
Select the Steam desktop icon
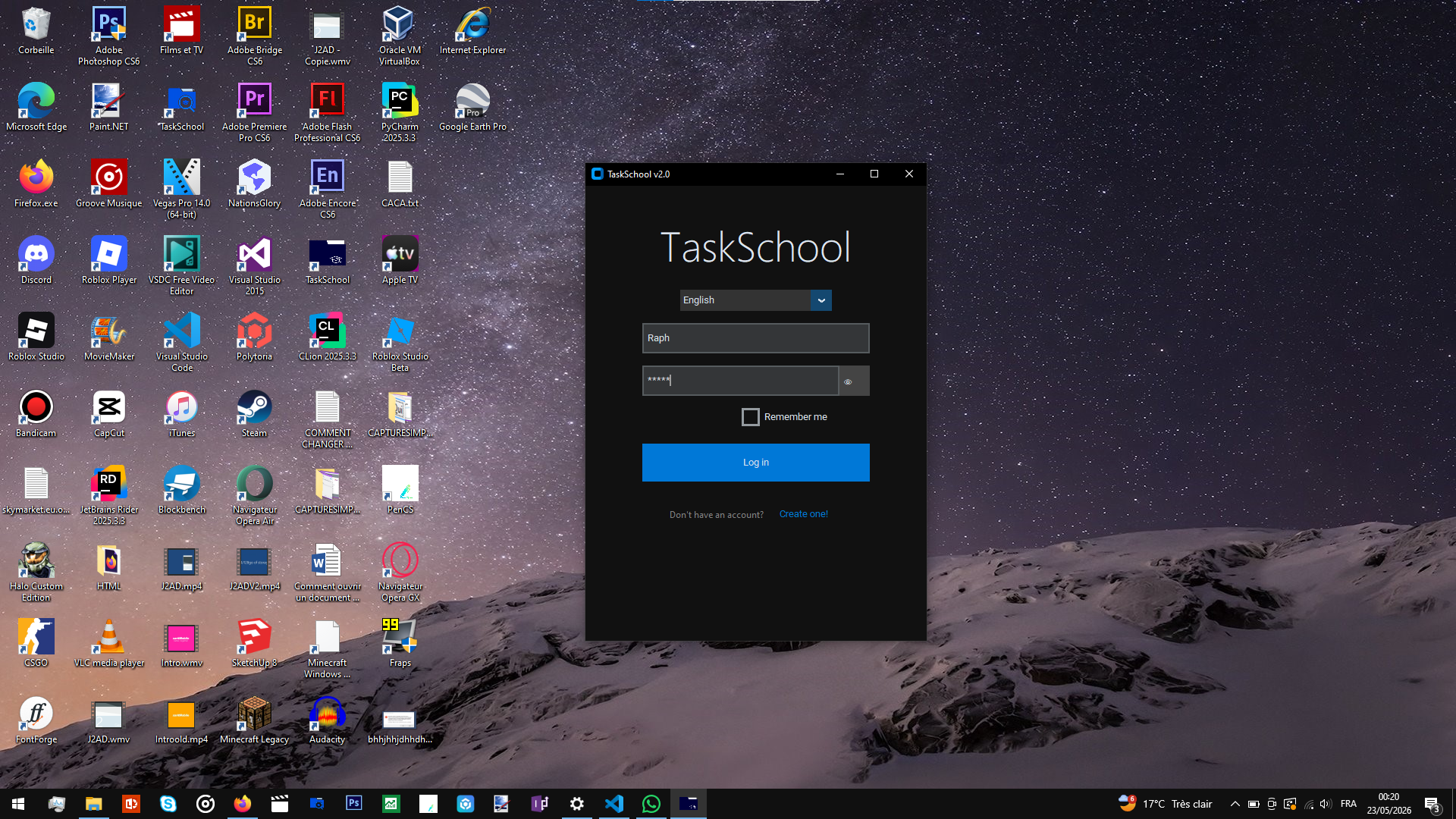pos(254,414)
